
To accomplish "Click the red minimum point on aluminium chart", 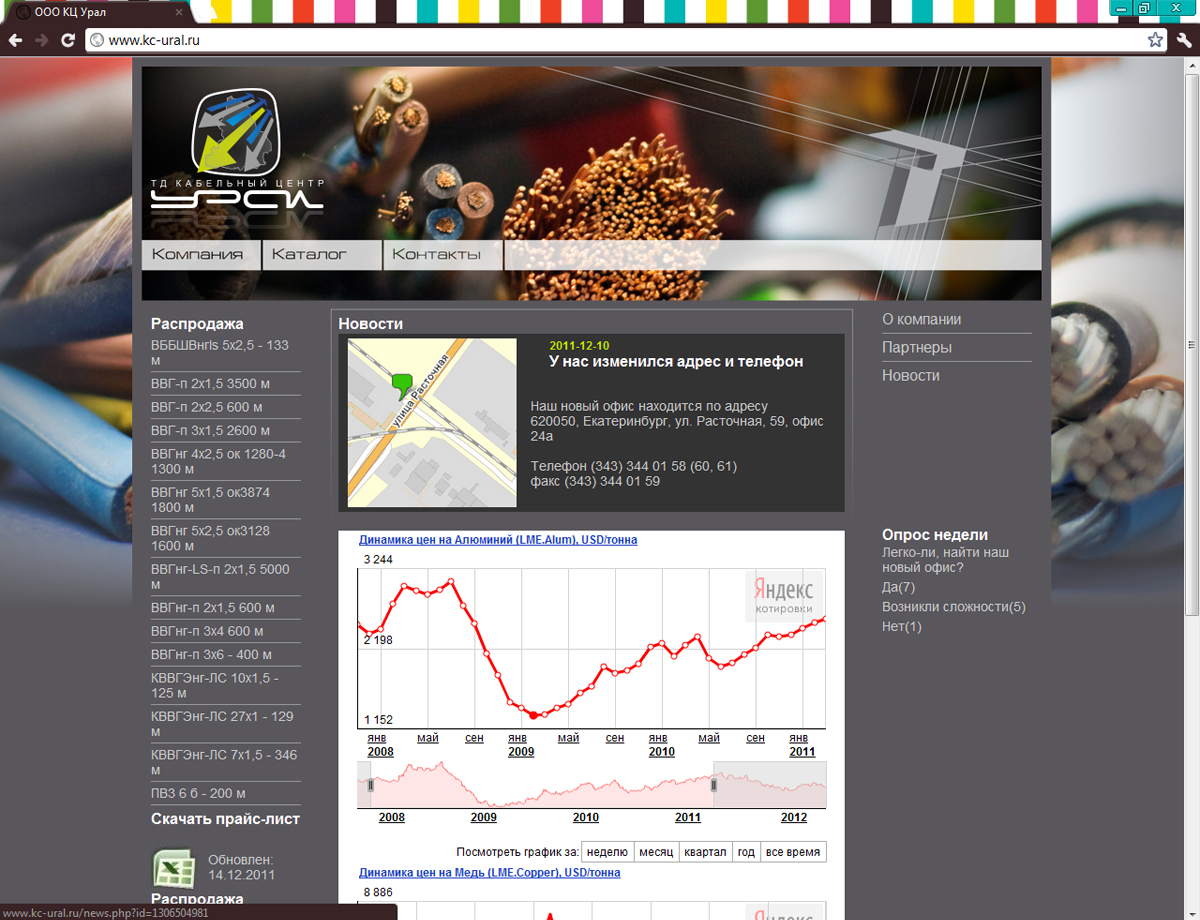I will [533, 715].
